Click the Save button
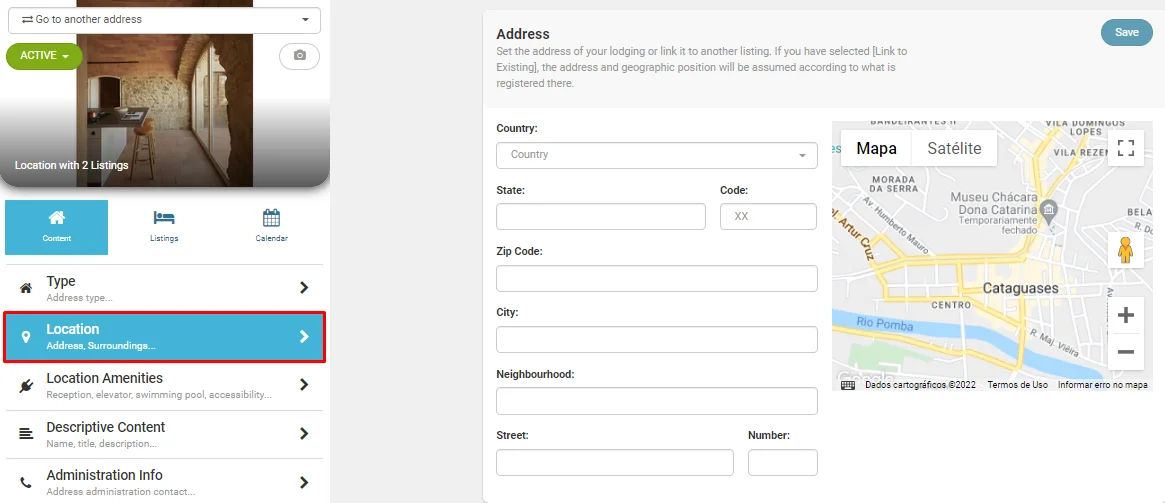This screenshot has height=503, width=1165. pyautogui.click(x=1126, y=33)
